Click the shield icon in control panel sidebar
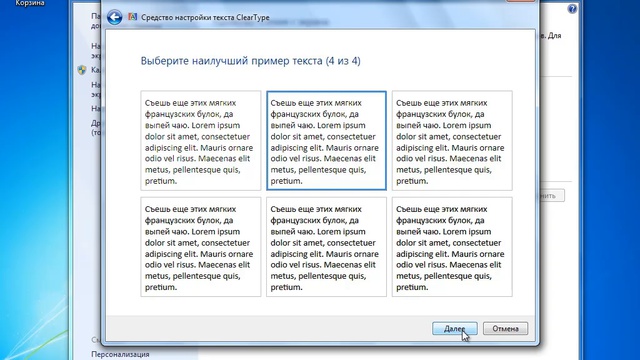 82,70
